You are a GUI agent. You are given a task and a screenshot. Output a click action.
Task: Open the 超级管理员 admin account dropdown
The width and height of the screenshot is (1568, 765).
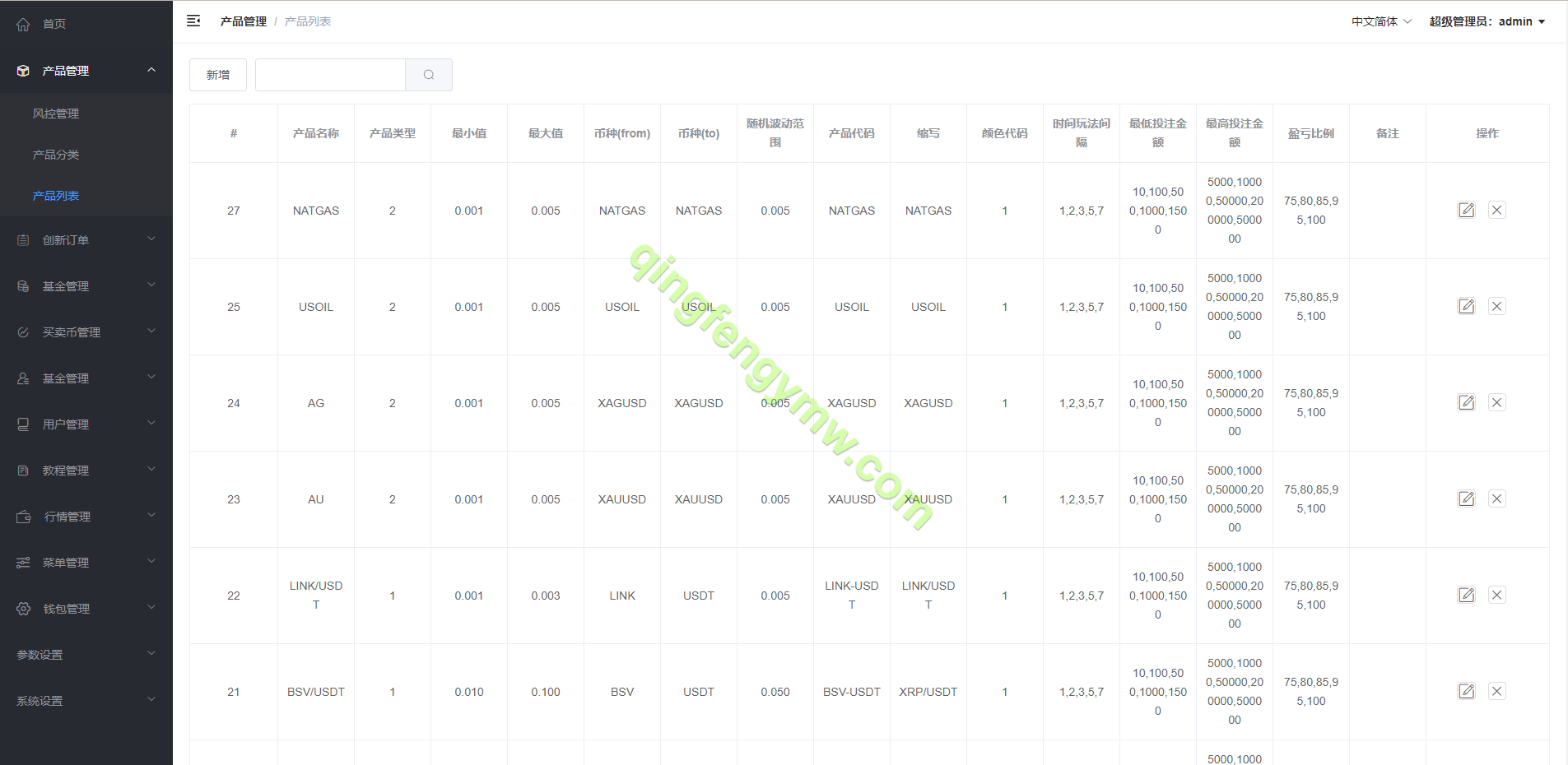click(x=1487, y=21)
